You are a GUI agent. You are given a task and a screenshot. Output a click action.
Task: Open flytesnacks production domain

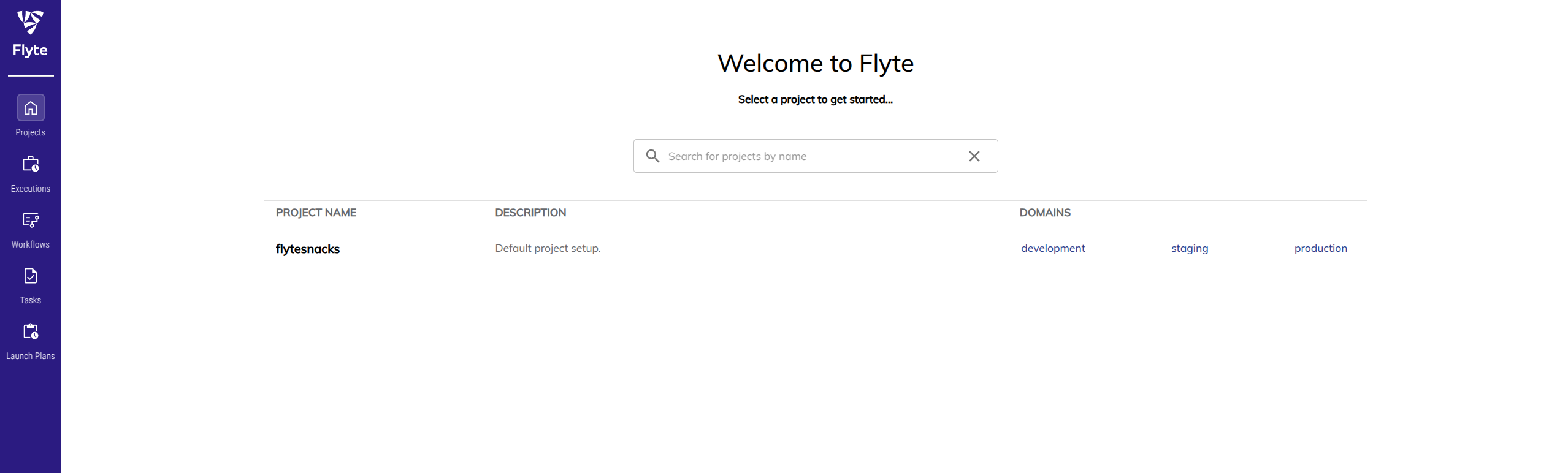click(x=1320, y=248)
